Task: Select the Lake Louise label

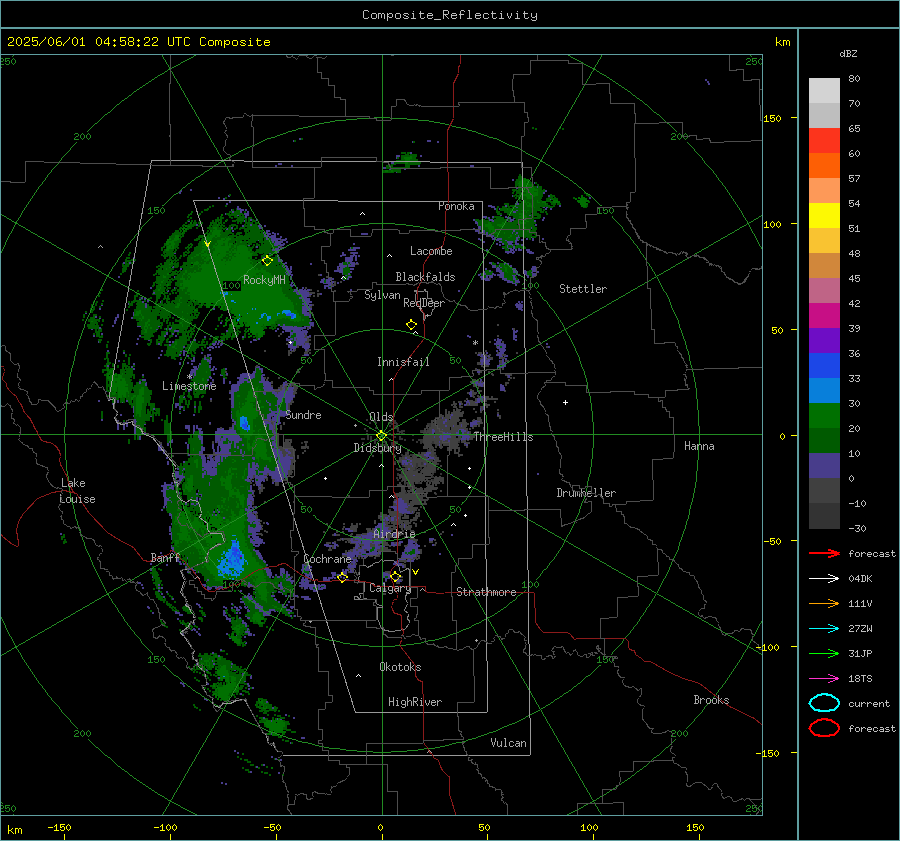Action: tap(77, 491)
